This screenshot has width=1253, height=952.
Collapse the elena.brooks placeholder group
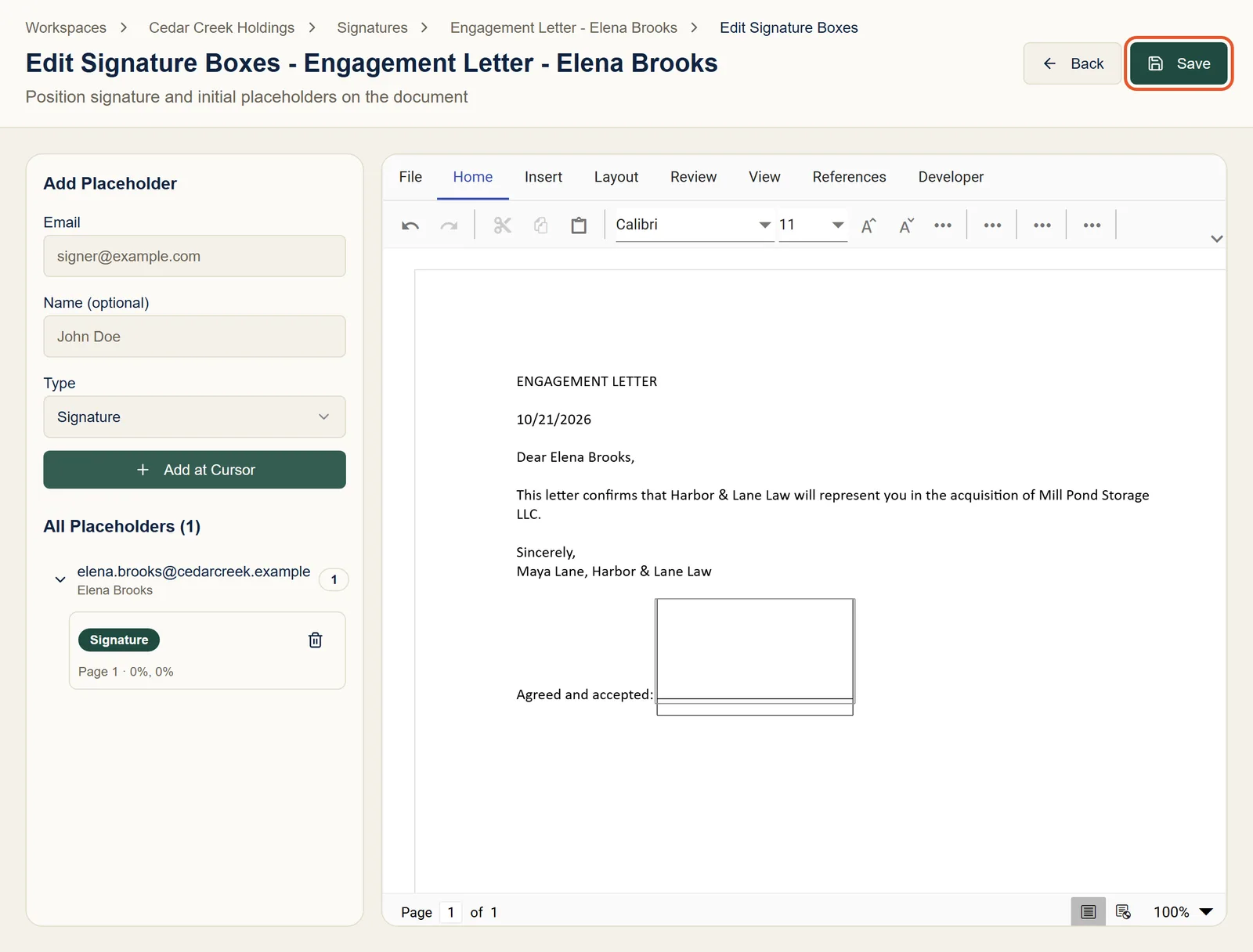coord(60,580)
